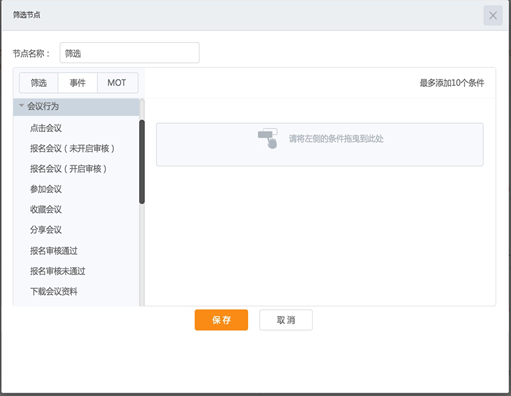This screenshot has height=396, width=511.
Task: Collapse the 会议行为 group
Action: [x=76, y=107]
